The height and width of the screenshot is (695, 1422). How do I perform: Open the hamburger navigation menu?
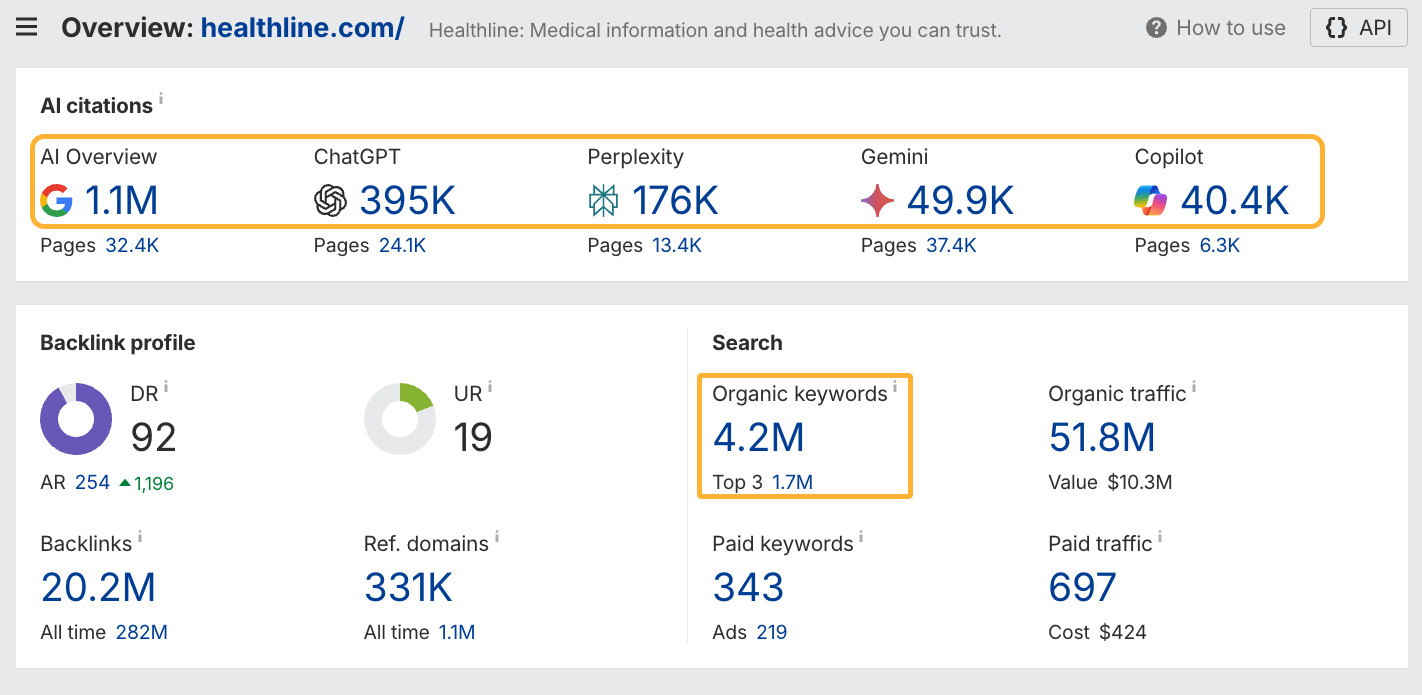tap(26, 27)
